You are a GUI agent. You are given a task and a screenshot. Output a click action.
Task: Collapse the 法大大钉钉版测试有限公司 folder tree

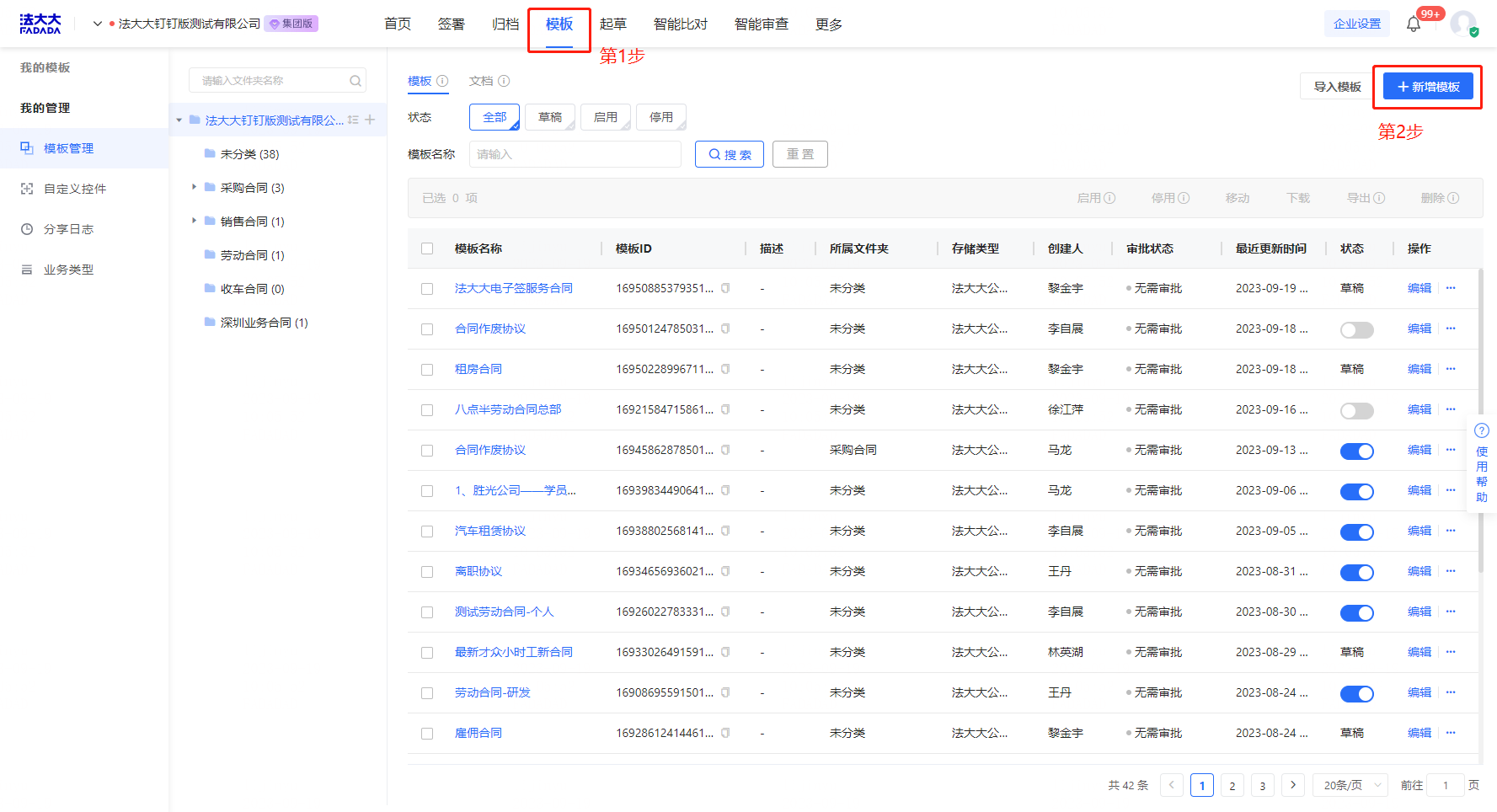point(179,120)
